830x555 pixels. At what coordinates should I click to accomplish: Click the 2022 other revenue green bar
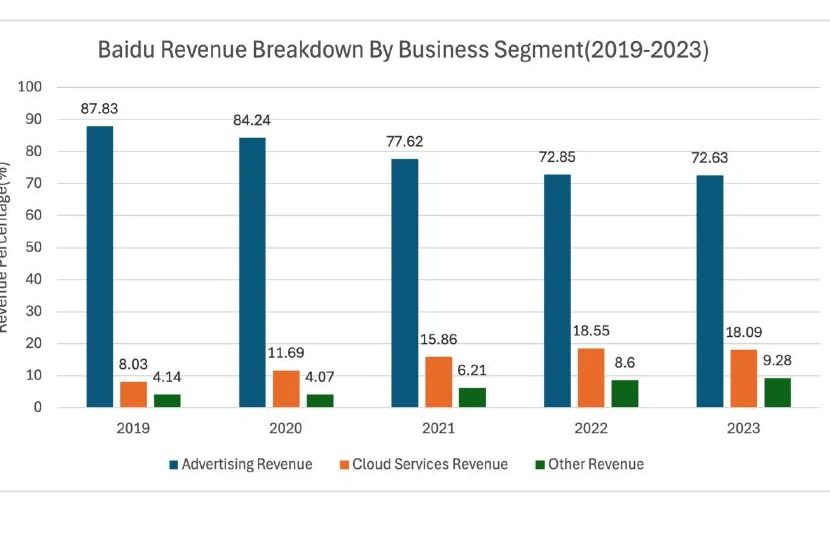(x=625, y=393)
